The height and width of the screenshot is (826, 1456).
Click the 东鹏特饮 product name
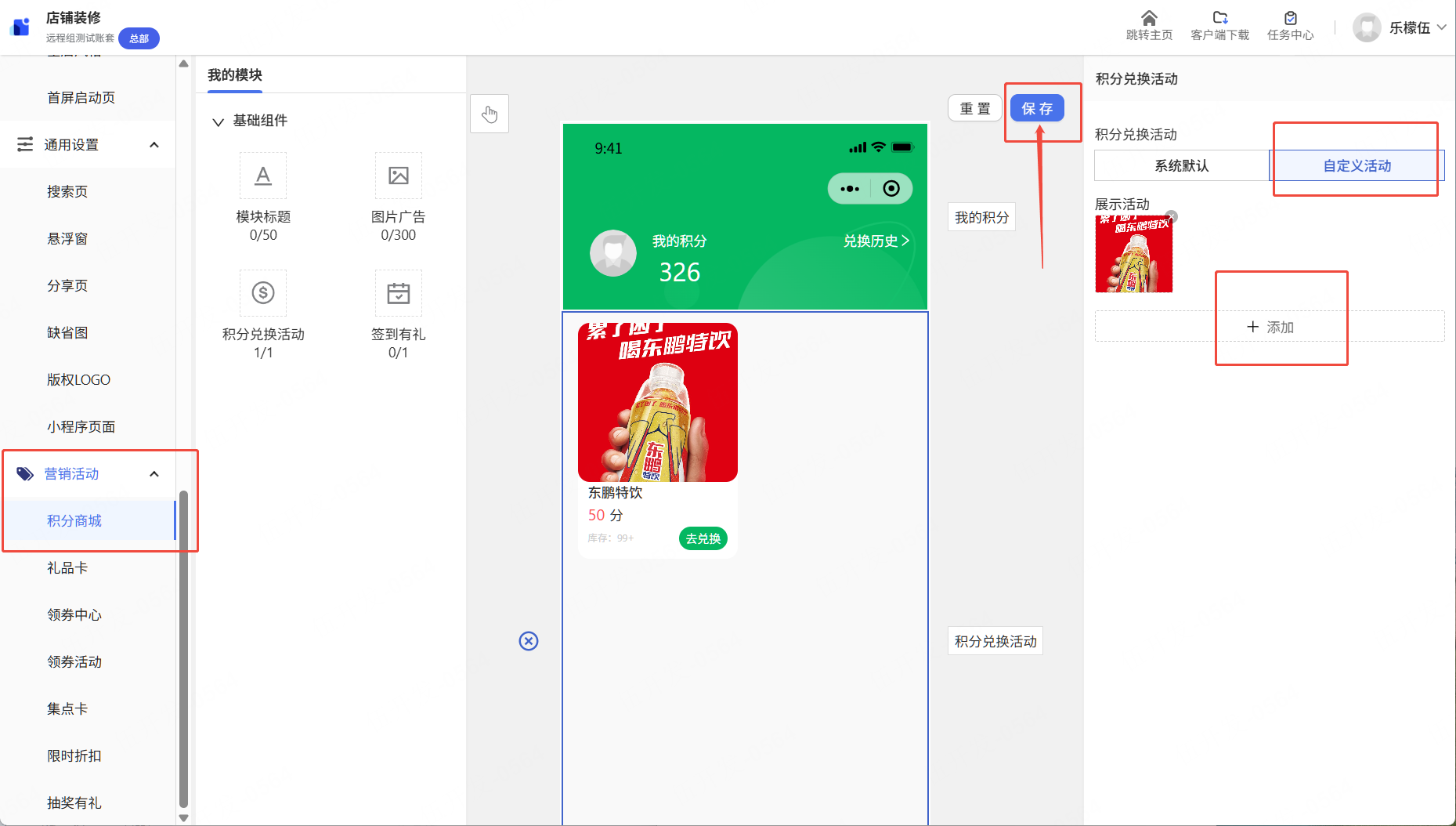(x=615, y=492)
